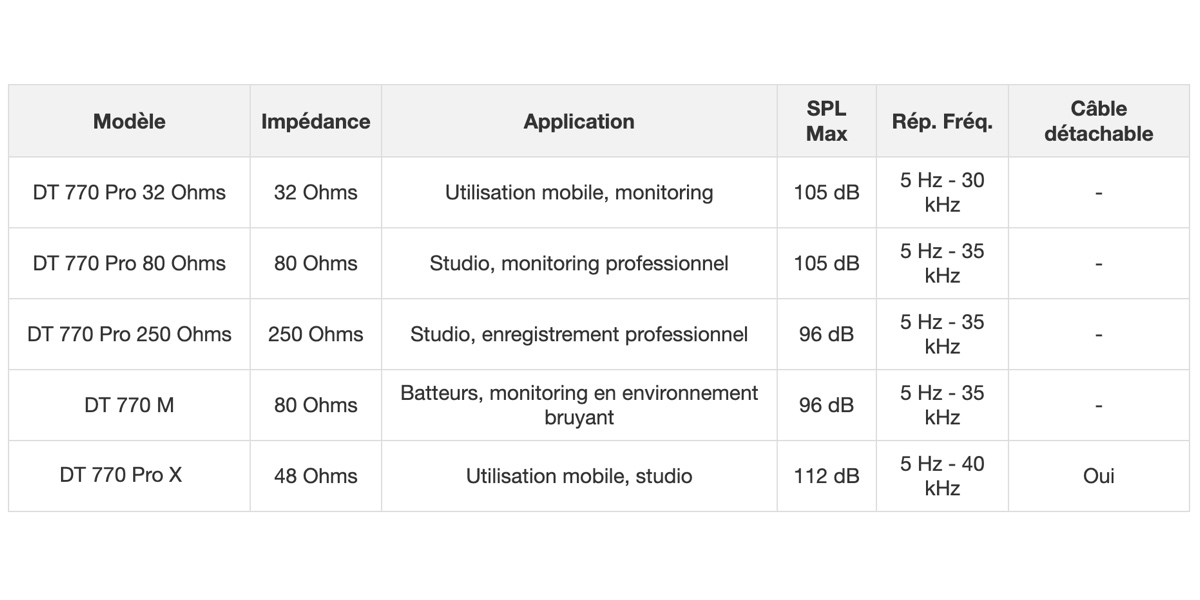The image size is (1200, 600).
Task: Select the '5 Hz - 40 kHz' frequency cell
Action: click(942, 476)
